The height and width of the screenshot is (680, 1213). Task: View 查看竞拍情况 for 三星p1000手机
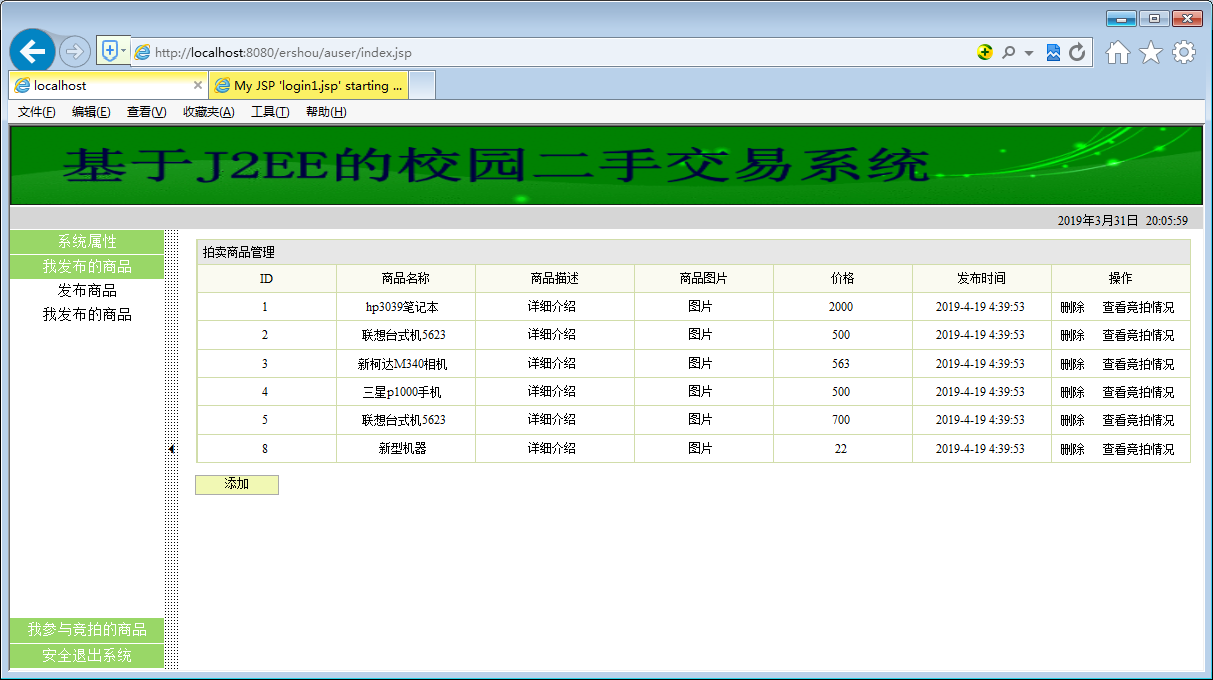pos(1138,392)
